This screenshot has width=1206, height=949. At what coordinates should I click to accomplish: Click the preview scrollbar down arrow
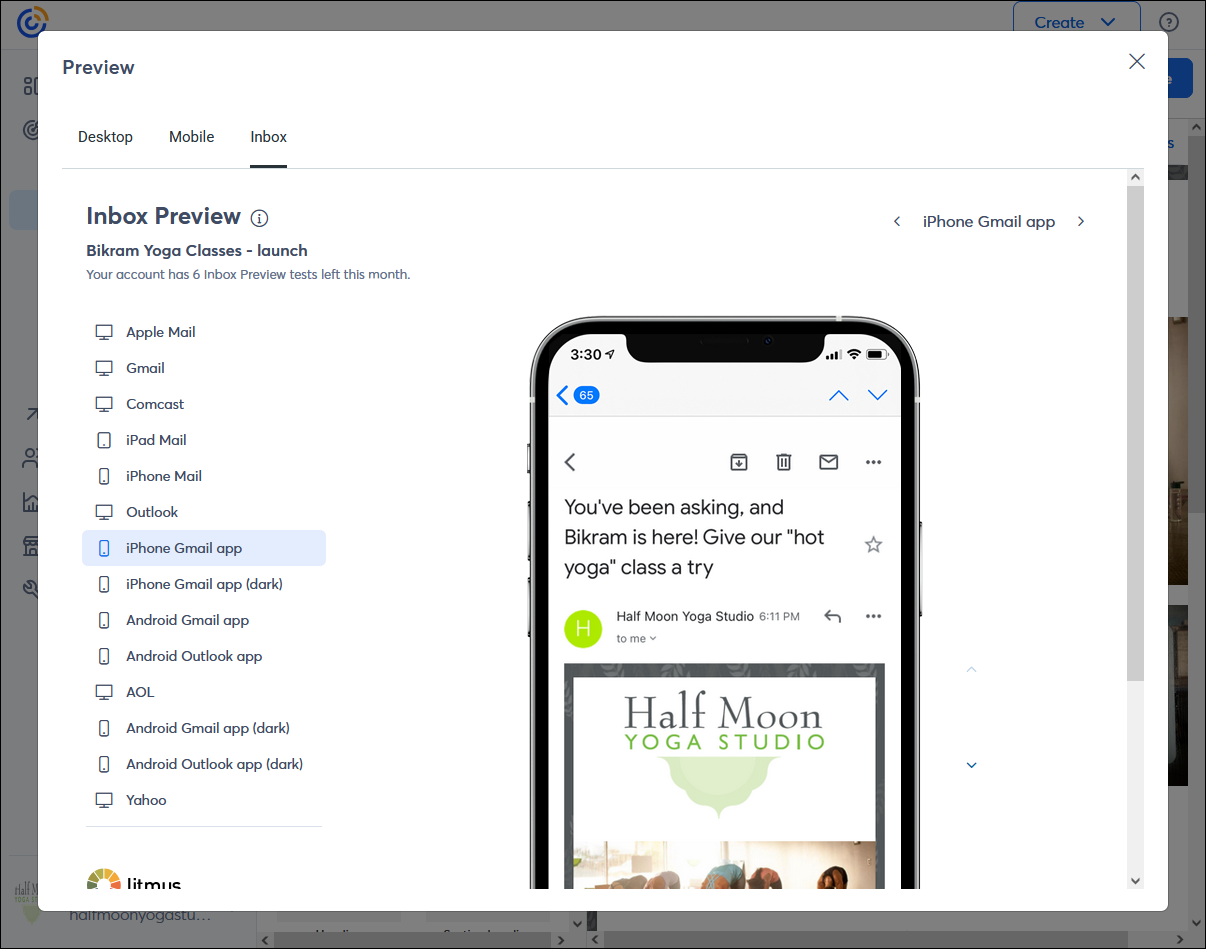coord(1135,880)
